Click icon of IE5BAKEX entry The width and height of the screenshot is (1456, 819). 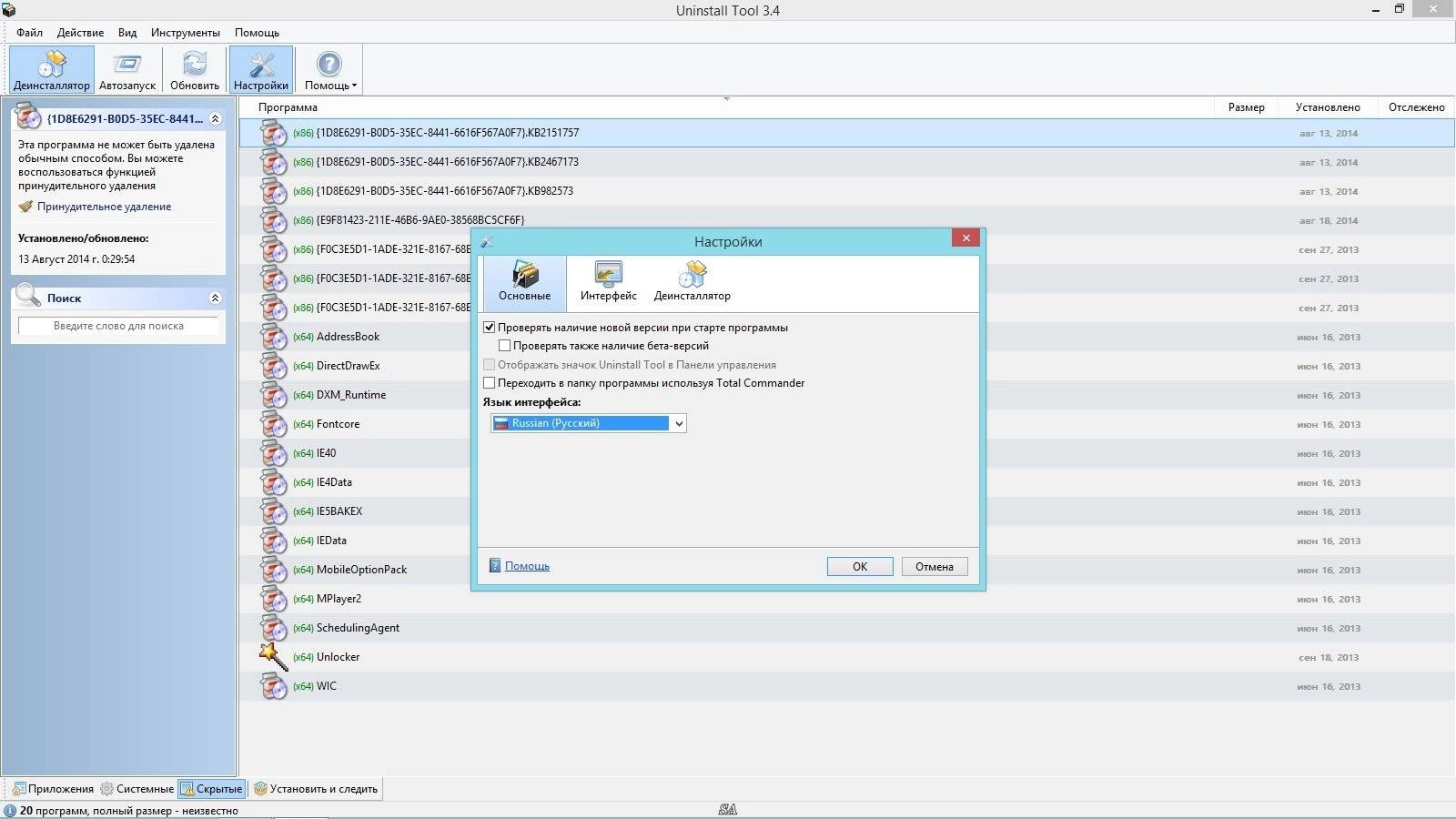click(274, 511)
